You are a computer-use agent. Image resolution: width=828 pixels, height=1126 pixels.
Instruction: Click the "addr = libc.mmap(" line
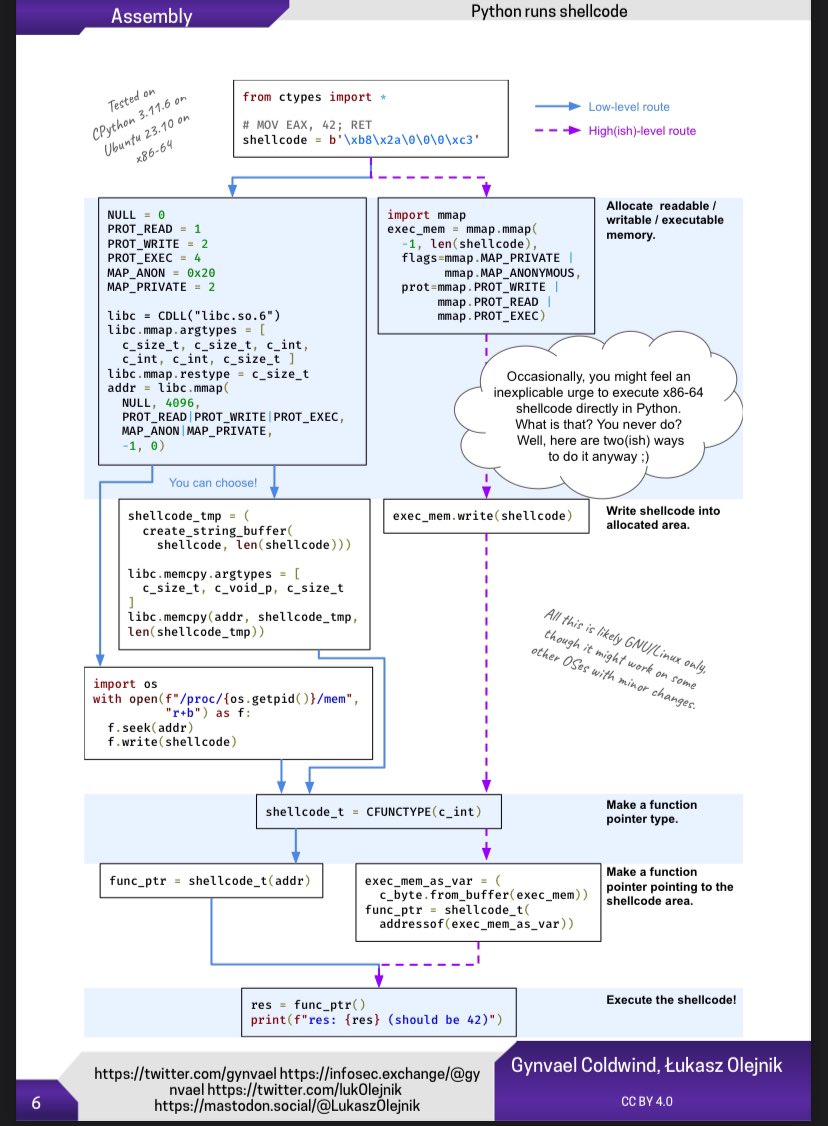point(168,388)
